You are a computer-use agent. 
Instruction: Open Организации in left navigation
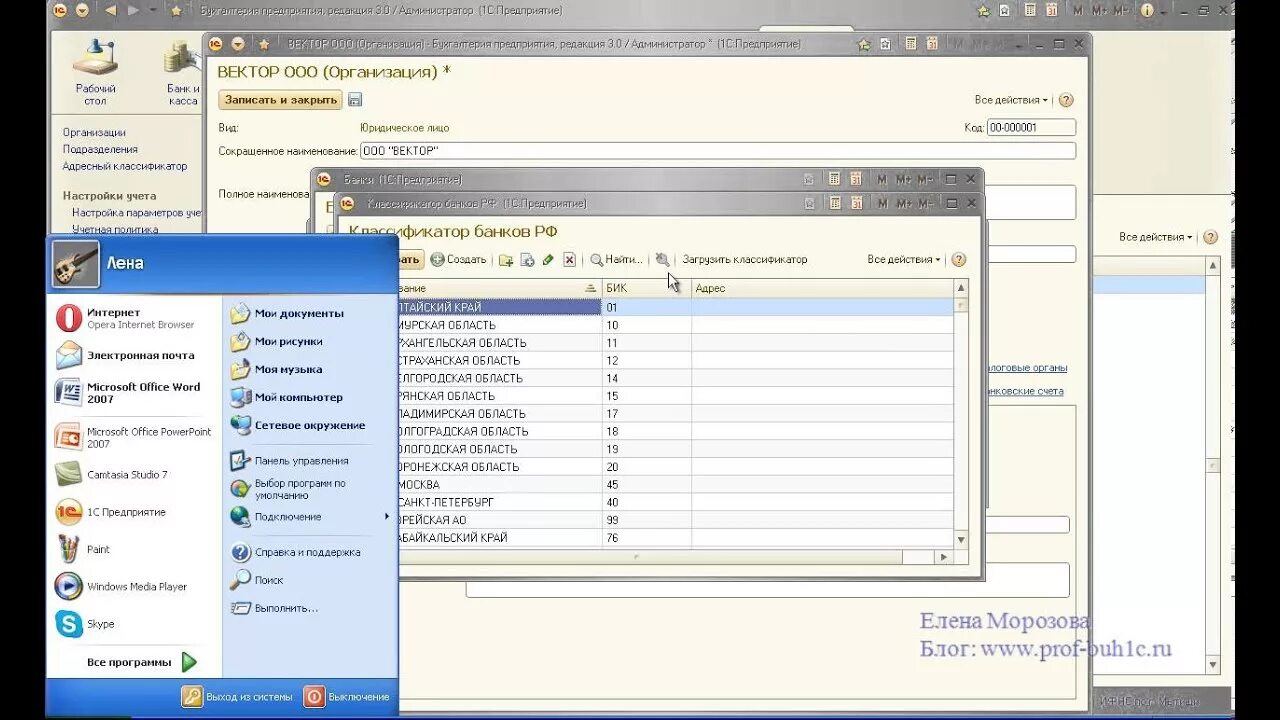(x=94, y=132)
